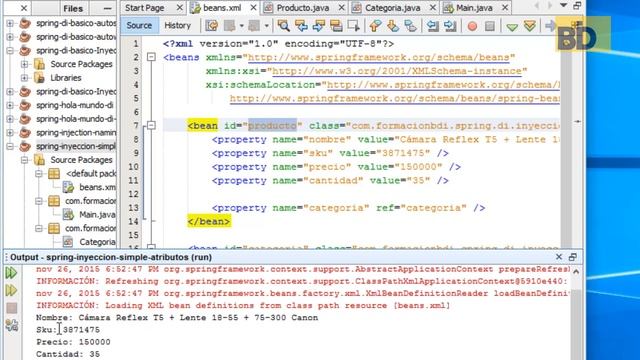Click the forward navigation icon in toolbar

pos(254,26)
